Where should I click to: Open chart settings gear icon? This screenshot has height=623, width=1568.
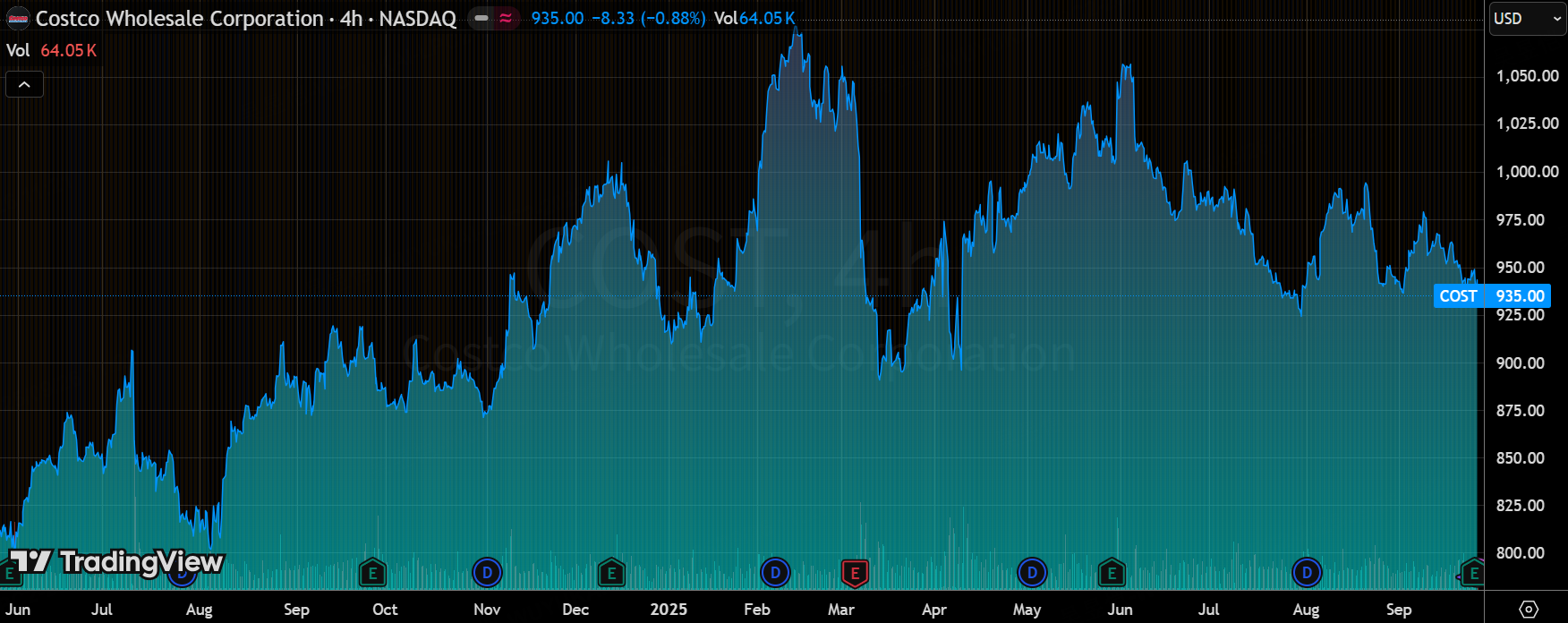[1529, 609]
